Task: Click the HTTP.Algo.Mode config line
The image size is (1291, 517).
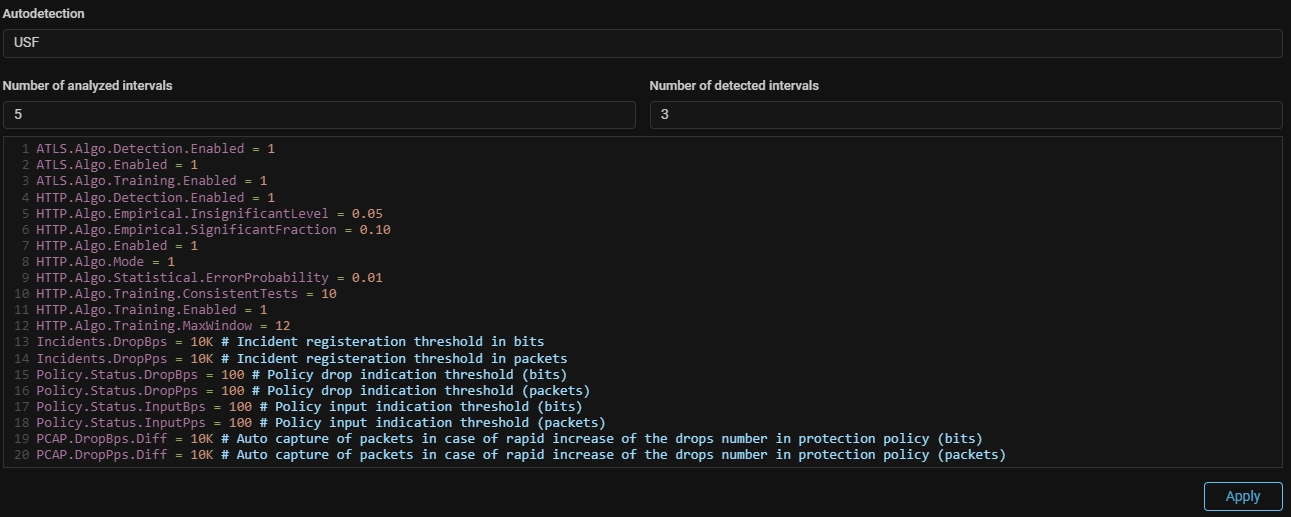Action: pos(105,261)
